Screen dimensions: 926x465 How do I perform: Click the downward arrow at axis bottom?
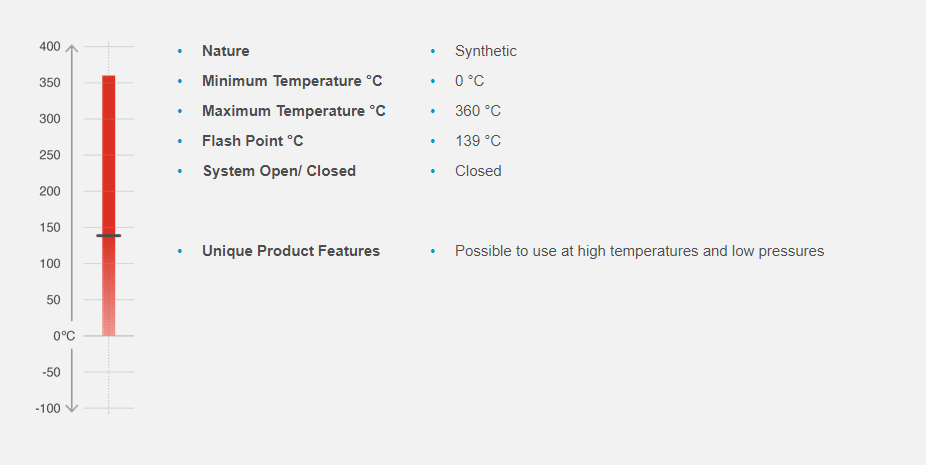click(x=72, y=407)
